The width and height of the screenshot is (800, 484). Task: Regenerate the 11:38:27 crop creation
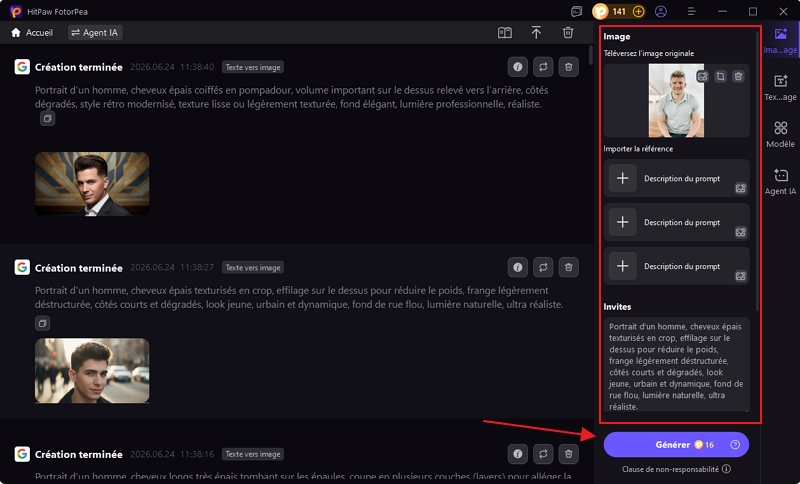pyautogui.click(x=543, y=267)
